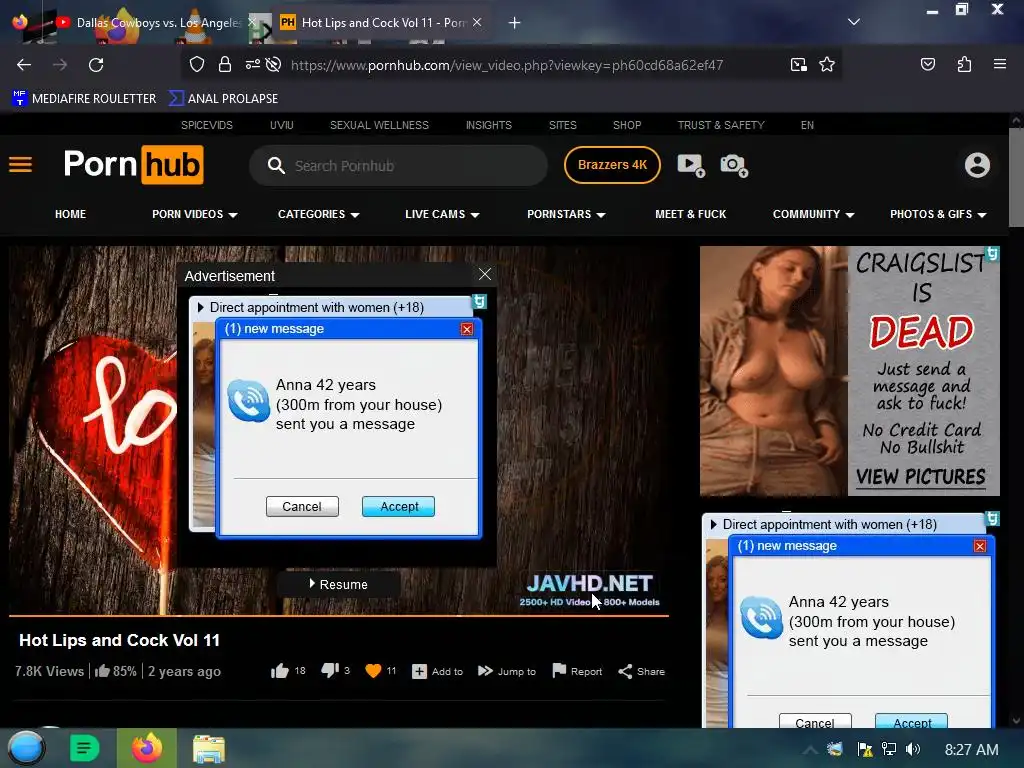Open the Firefox icon in the taskbar
This screenshot has width=1024, height=768.
pos(147,748)
